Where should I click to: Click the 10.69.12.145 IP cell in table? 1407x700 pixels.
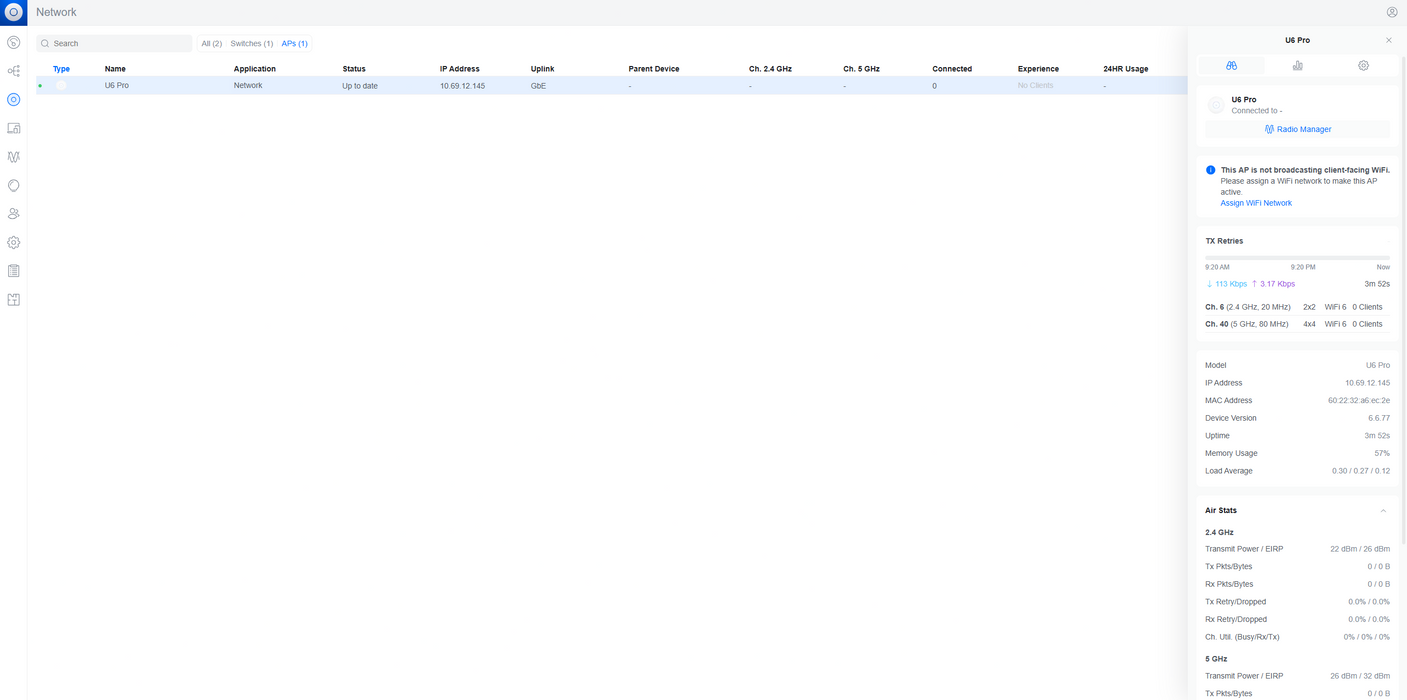coord(462,86)
